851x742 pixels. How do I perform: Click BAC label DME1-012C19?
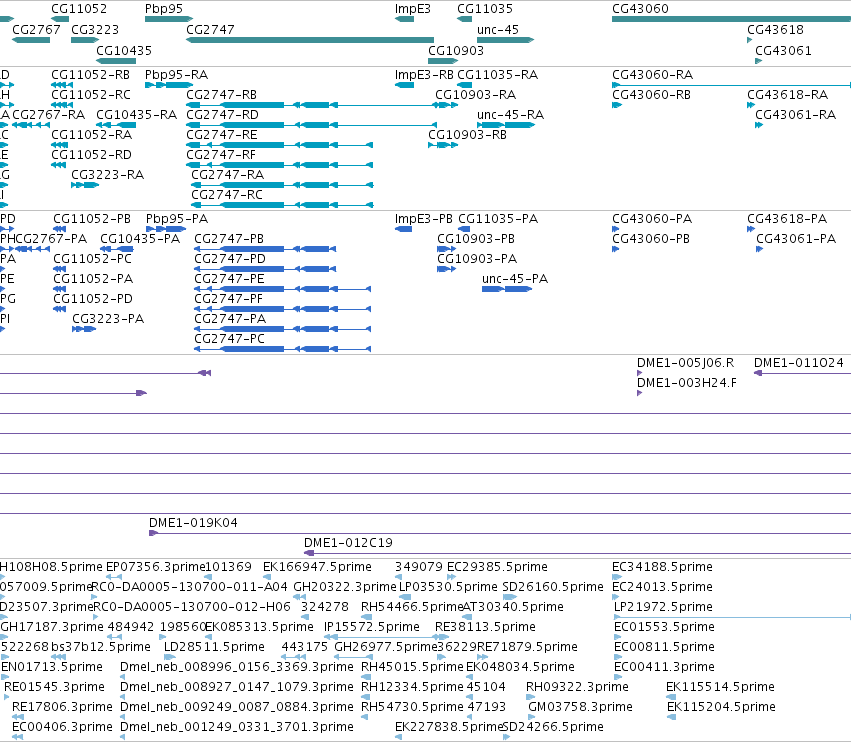coord(348,542)
